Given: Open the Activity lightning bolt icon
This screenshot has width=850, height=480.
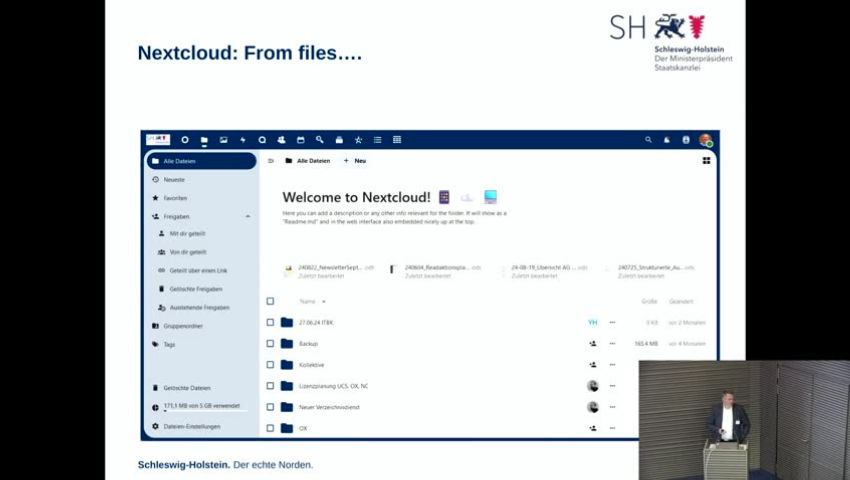Looking at the screenshot, I should click(x=242, y=140).
